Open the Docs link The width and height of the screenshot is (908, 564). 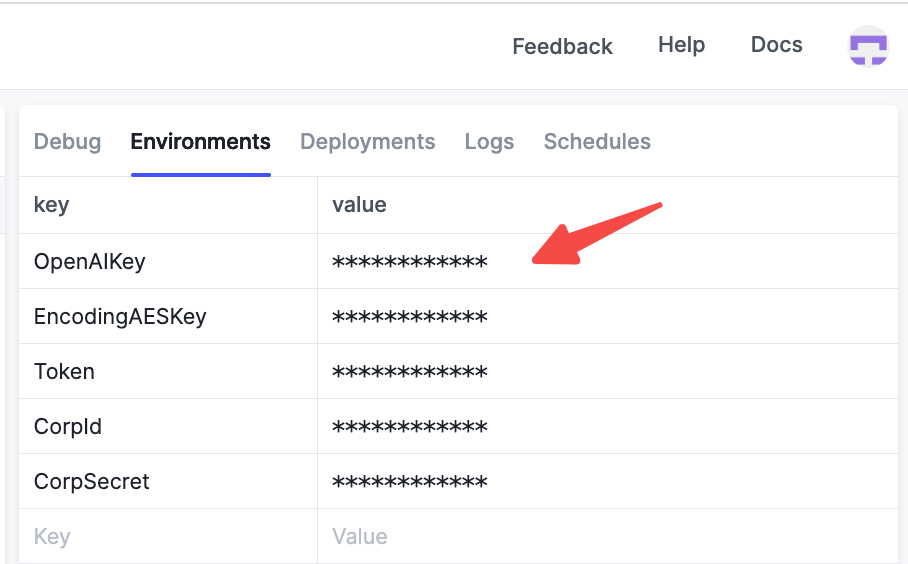777,45
